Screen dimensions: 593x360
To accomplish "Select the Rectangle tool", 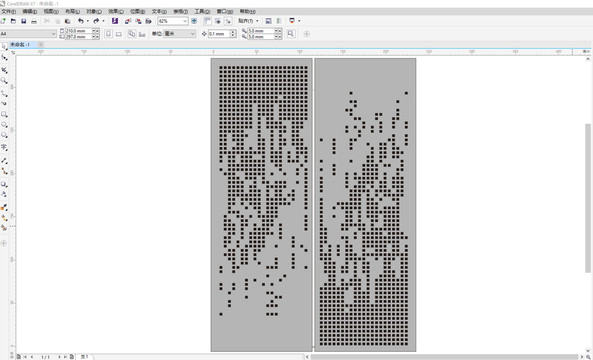I will pos(4,114).
